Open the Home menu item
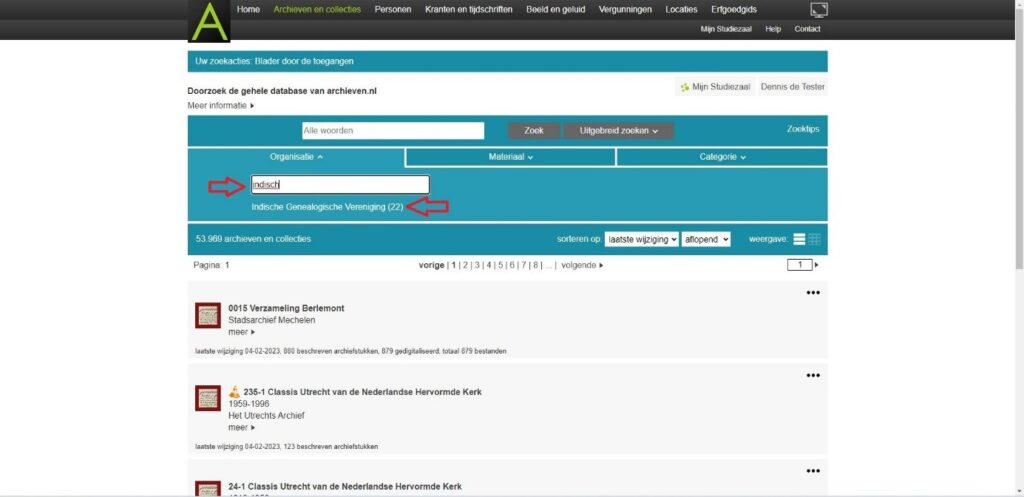Image resolution: width=1024 pixels, height=497 pixels. pos(248,10)
